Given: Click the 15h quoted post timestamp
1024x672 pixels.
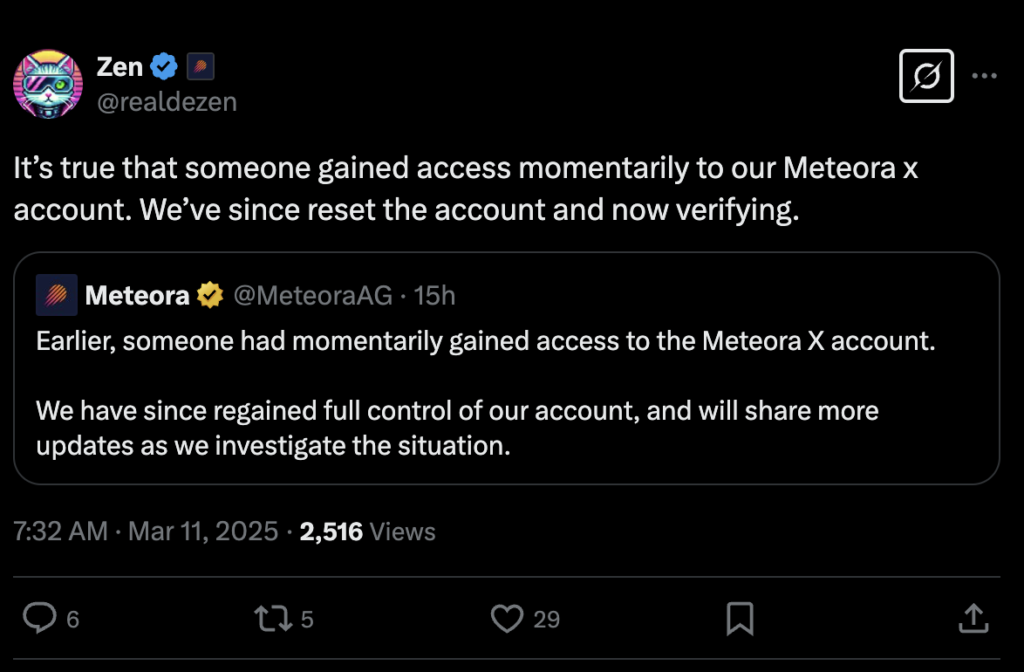Looking at the screenshot, I should coord(434,296).
